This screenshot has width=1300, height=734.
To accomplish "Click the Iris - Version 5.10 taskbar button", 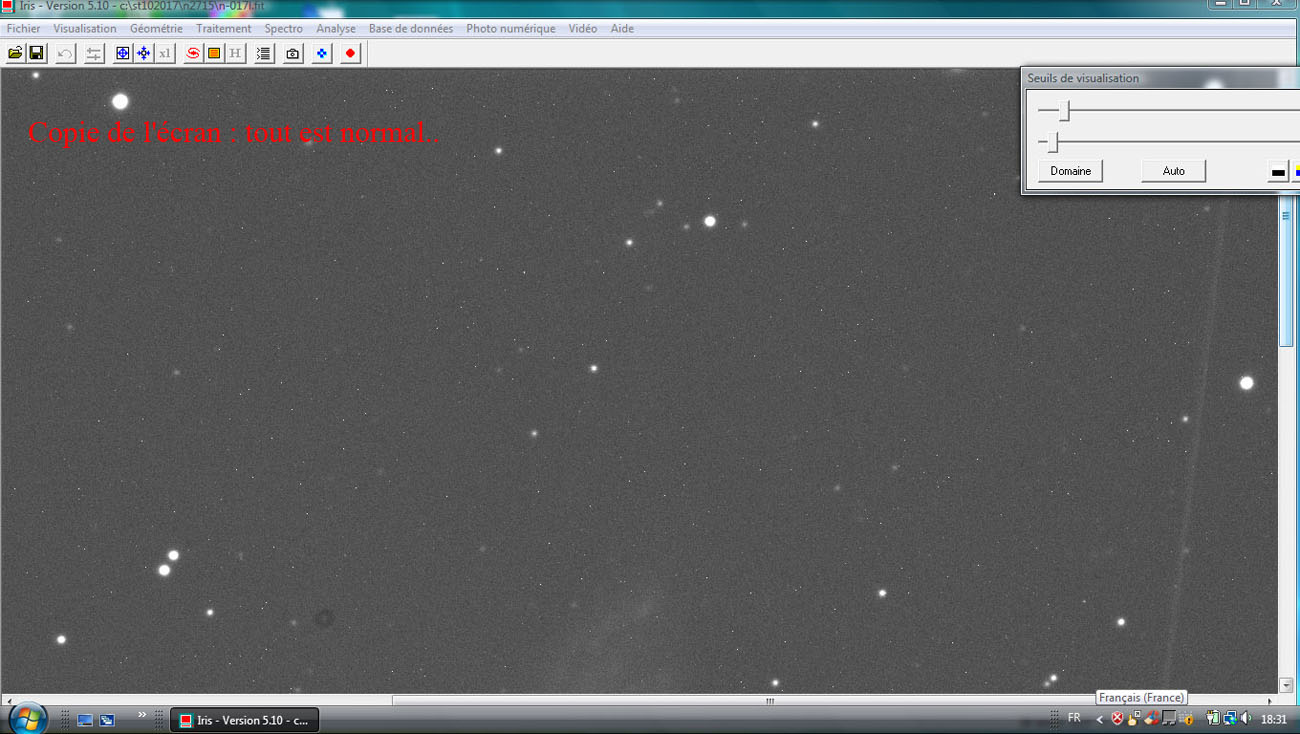I will [245, 720].
